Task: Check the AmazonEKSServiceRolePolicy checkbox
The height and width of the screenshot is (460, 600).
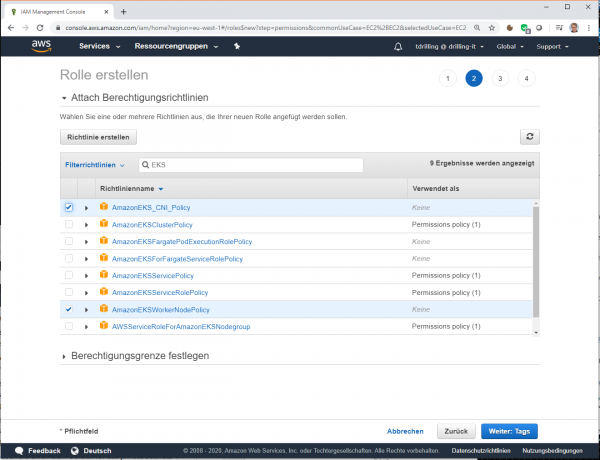Action: 69,292
